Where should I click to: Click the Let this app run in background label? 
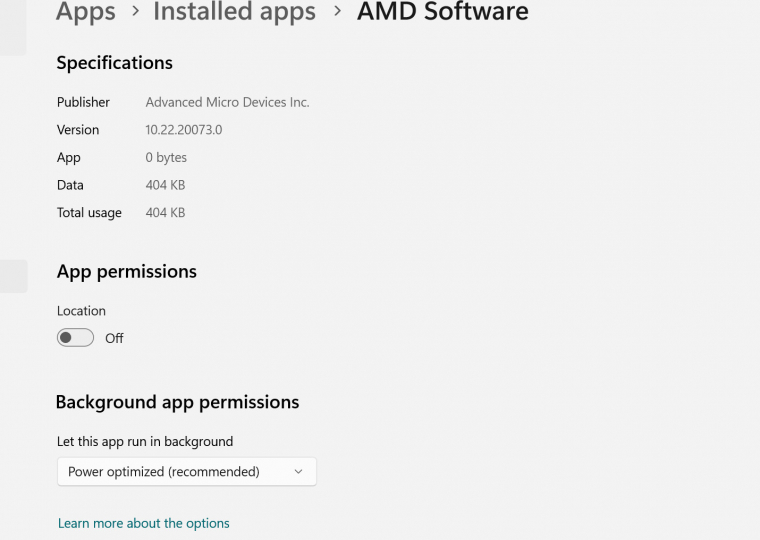tap(145, 442)
